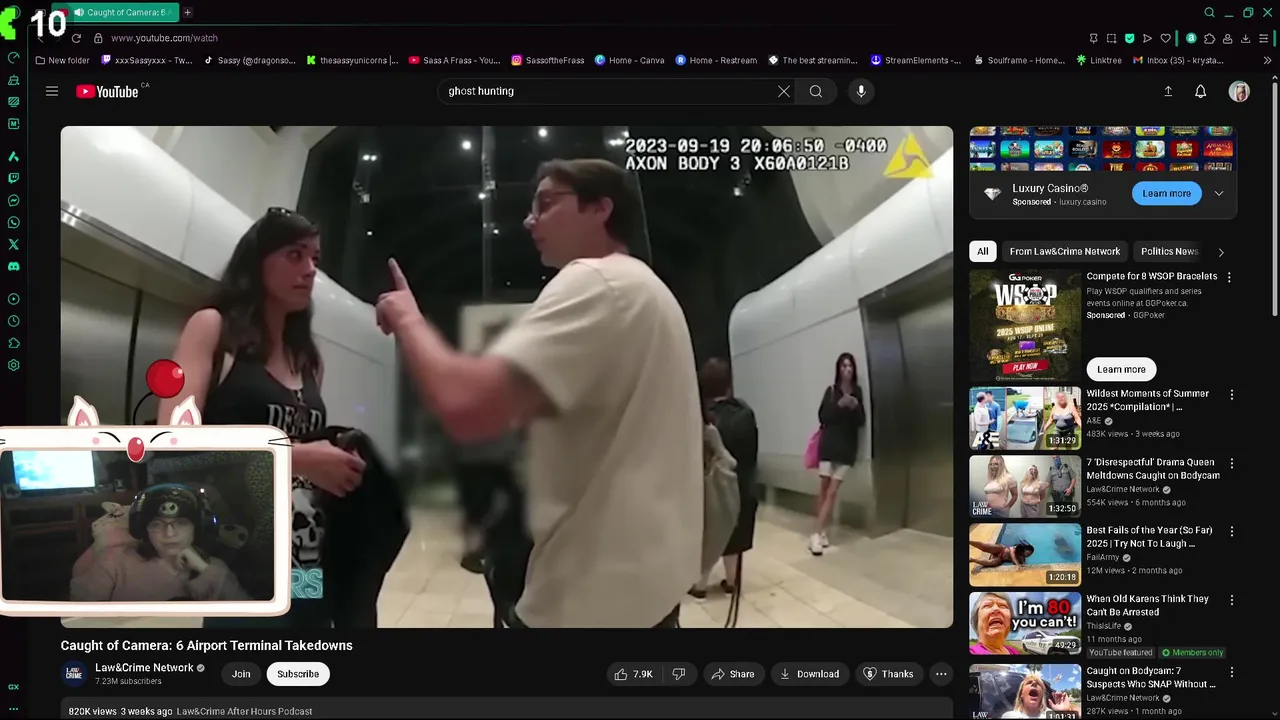The image size is (1280, 720).
Task: Like the video with 7.9K likes
Action: [633, 674]
